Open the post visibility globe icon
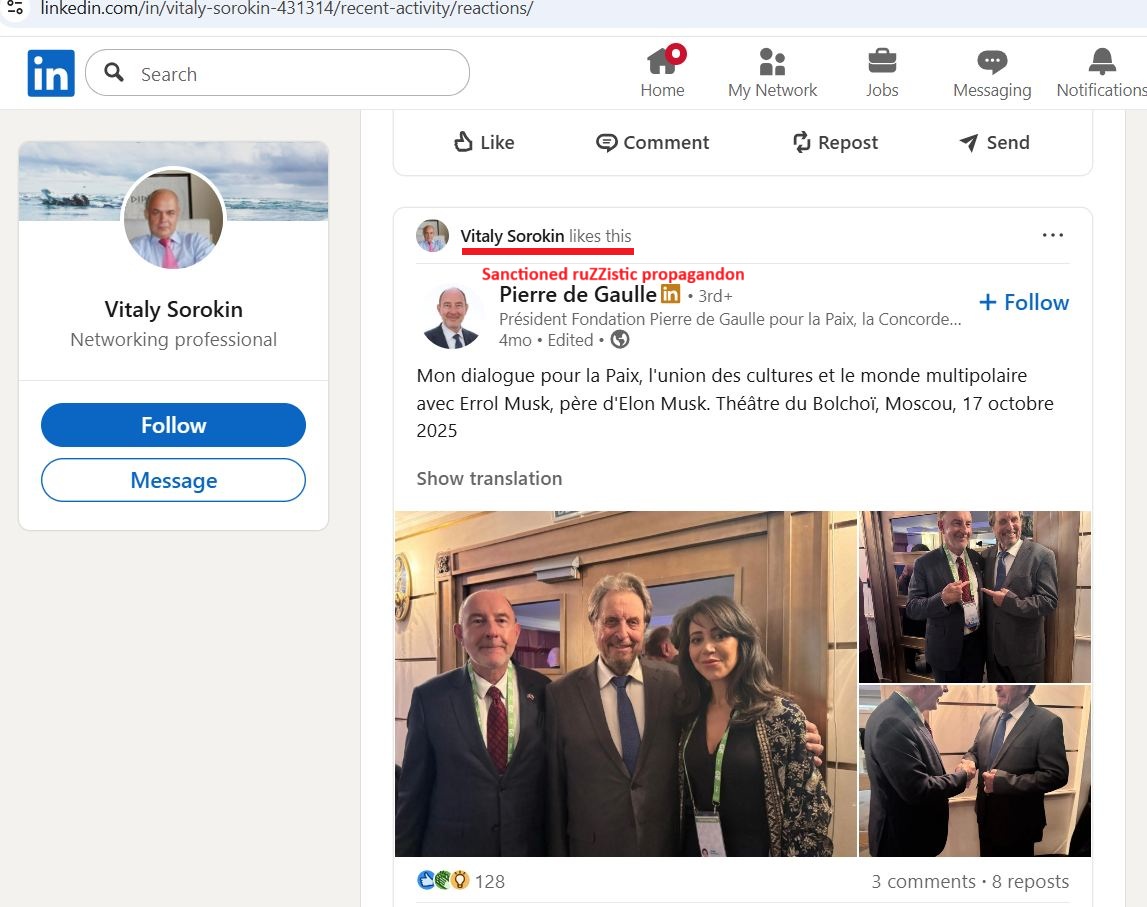This screenshot has height=907, width=1147. coord(620,340)
